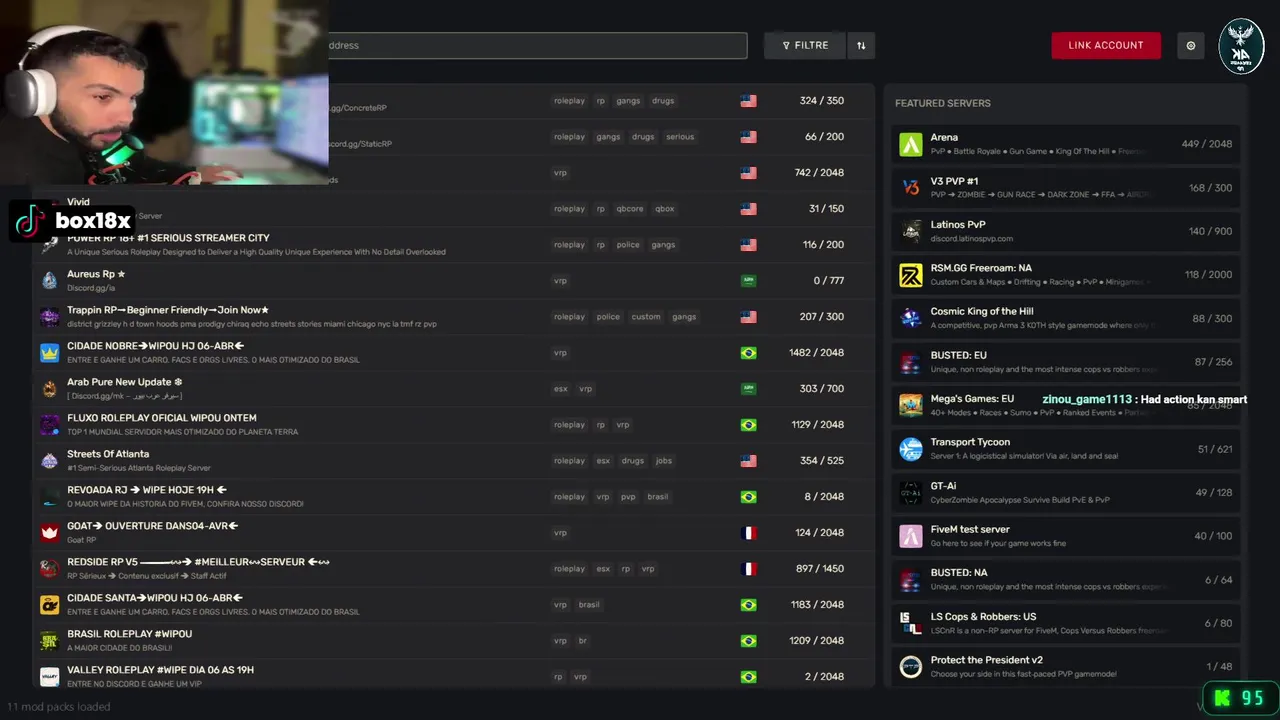Click the Latinos PvP server icon
Image resolution: width=1280 pixels, height=720 pixels.
pos(910,231)
